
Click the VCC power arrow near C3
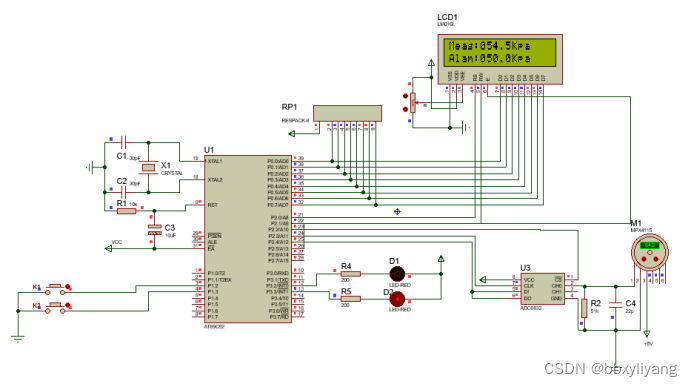point(109,248)
